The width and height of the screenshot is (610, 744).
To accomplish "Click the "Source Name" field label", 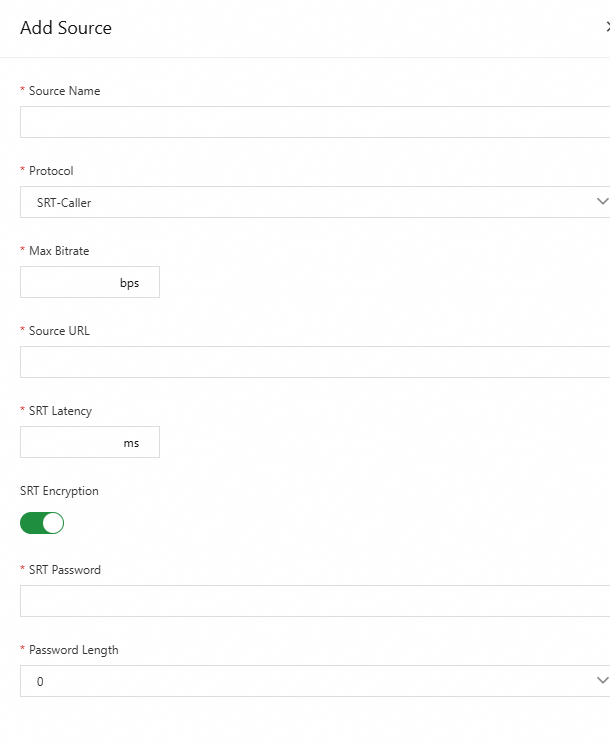I will [64, 91].
